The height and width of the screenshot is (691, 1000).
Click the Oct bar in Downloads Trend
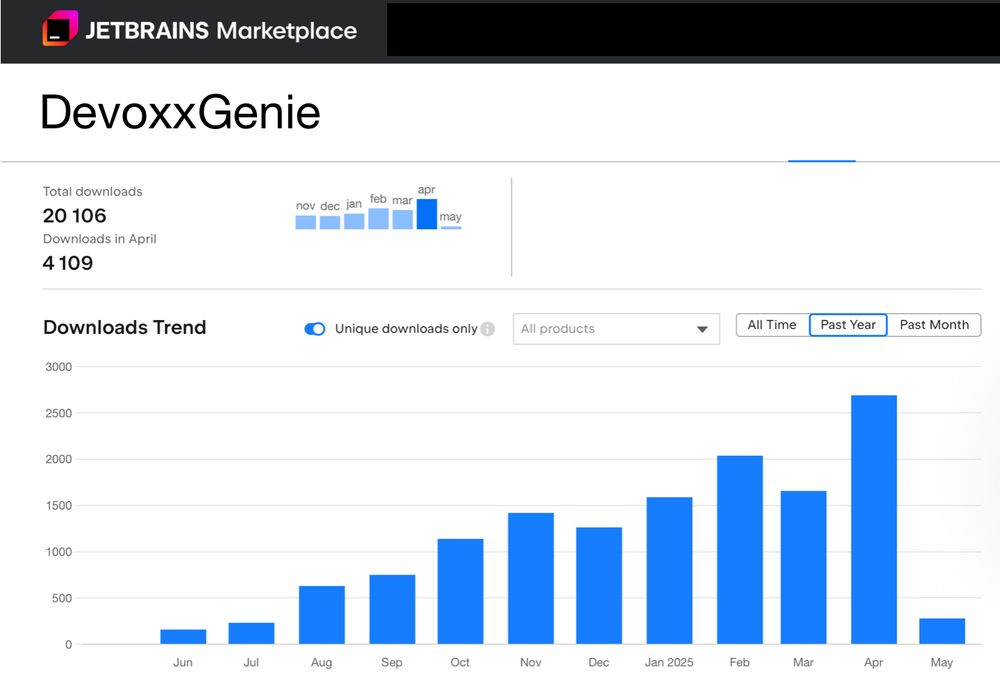click(460, 591)
